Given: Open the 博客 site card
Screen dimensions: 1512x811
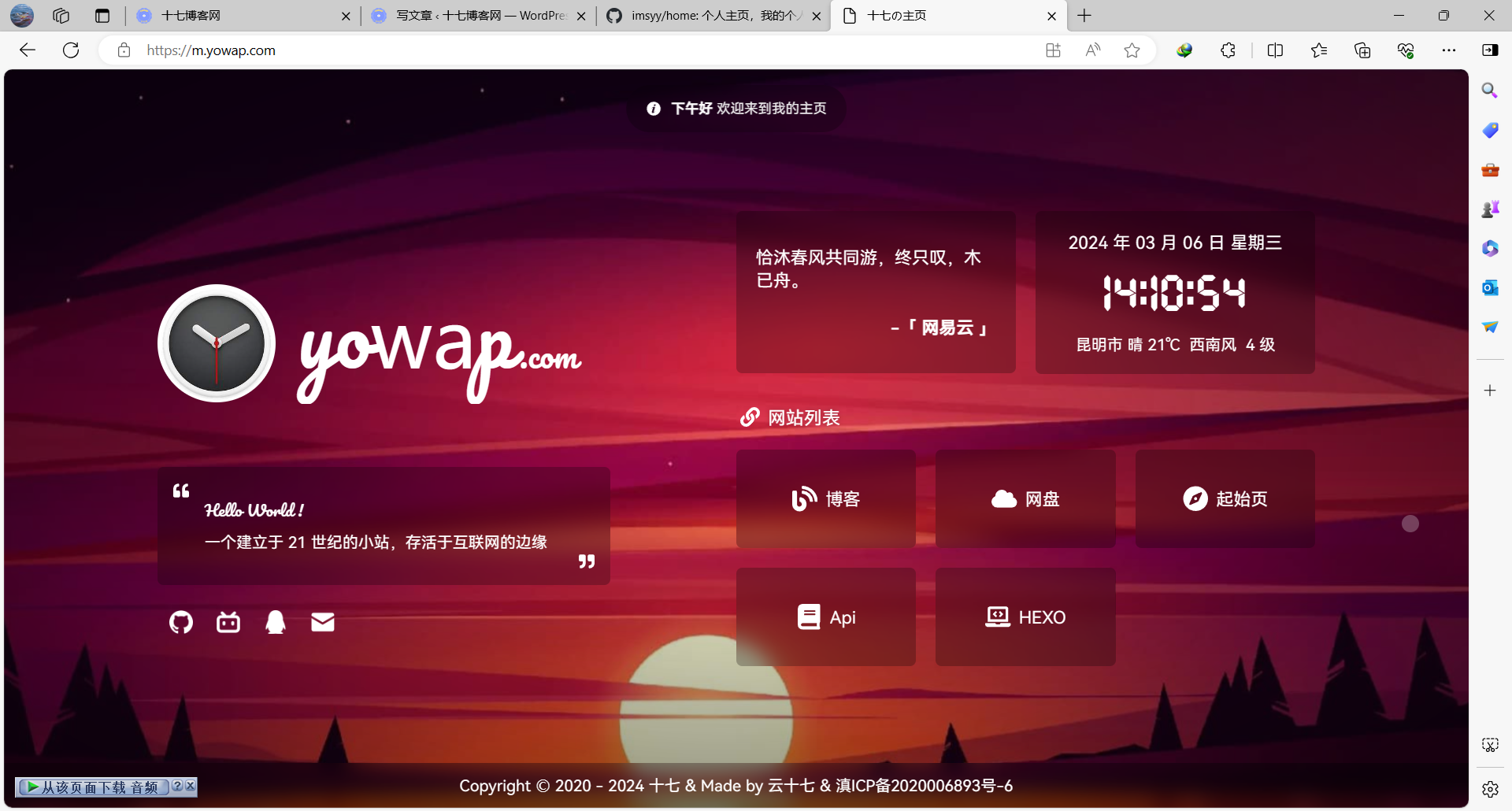Looking at the screenshot, I should pos(825,498).
